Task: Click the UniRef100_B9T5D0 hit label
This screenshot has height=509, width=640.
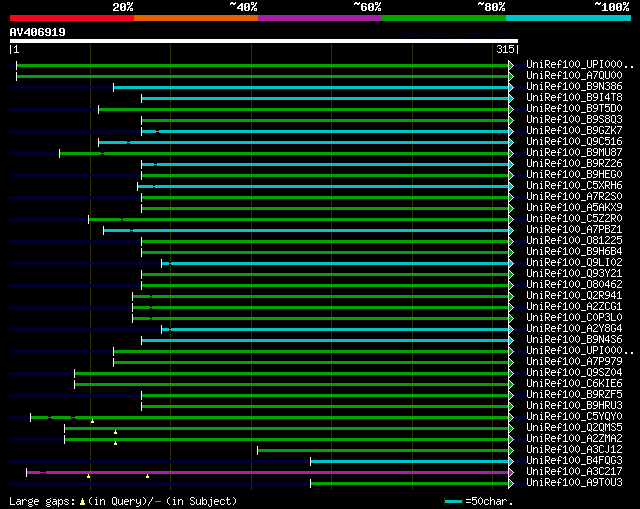Action: 574,109
